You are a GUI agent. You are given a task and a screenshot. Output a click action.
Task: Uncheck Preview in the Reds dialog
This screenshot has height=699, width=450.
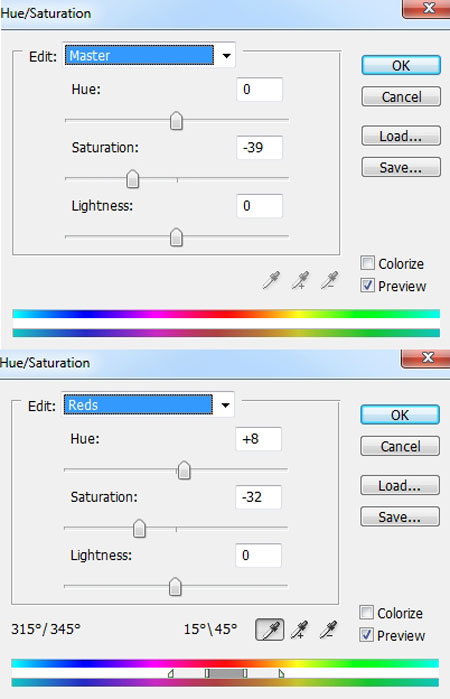tap(366, 635)
